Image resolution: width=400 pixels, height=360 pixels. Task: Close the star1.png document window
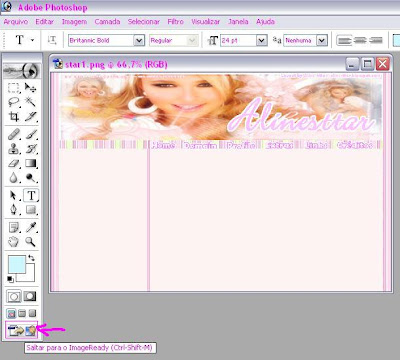pyautogui.click(x=383, y=64)
